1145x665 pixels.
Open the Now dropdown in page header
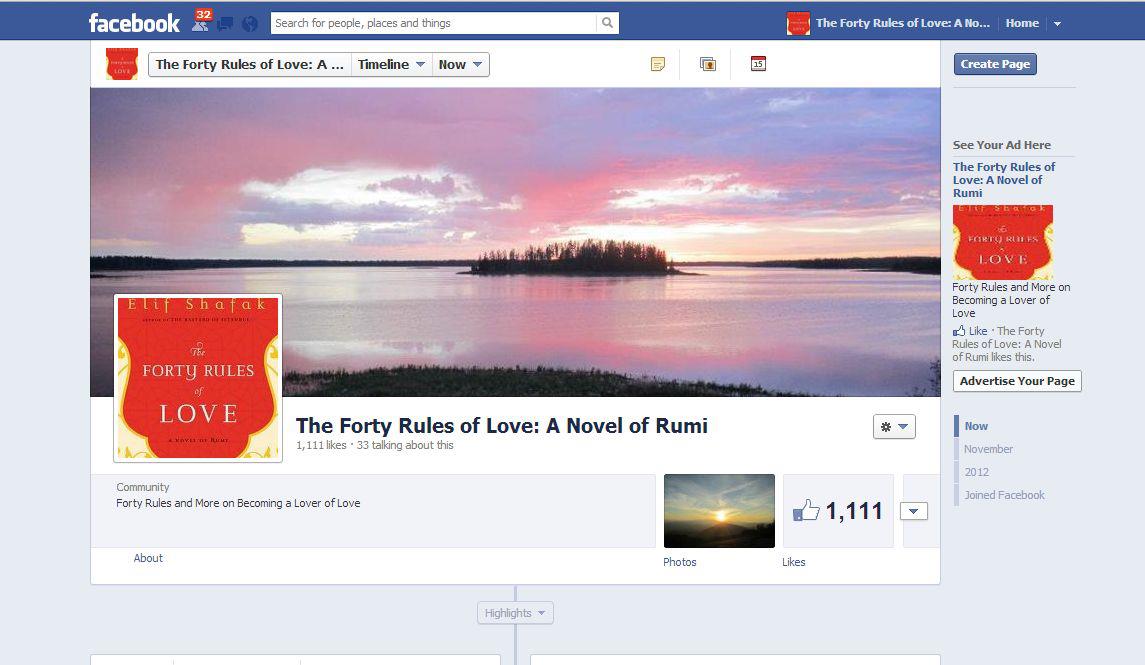coord(460,64)
